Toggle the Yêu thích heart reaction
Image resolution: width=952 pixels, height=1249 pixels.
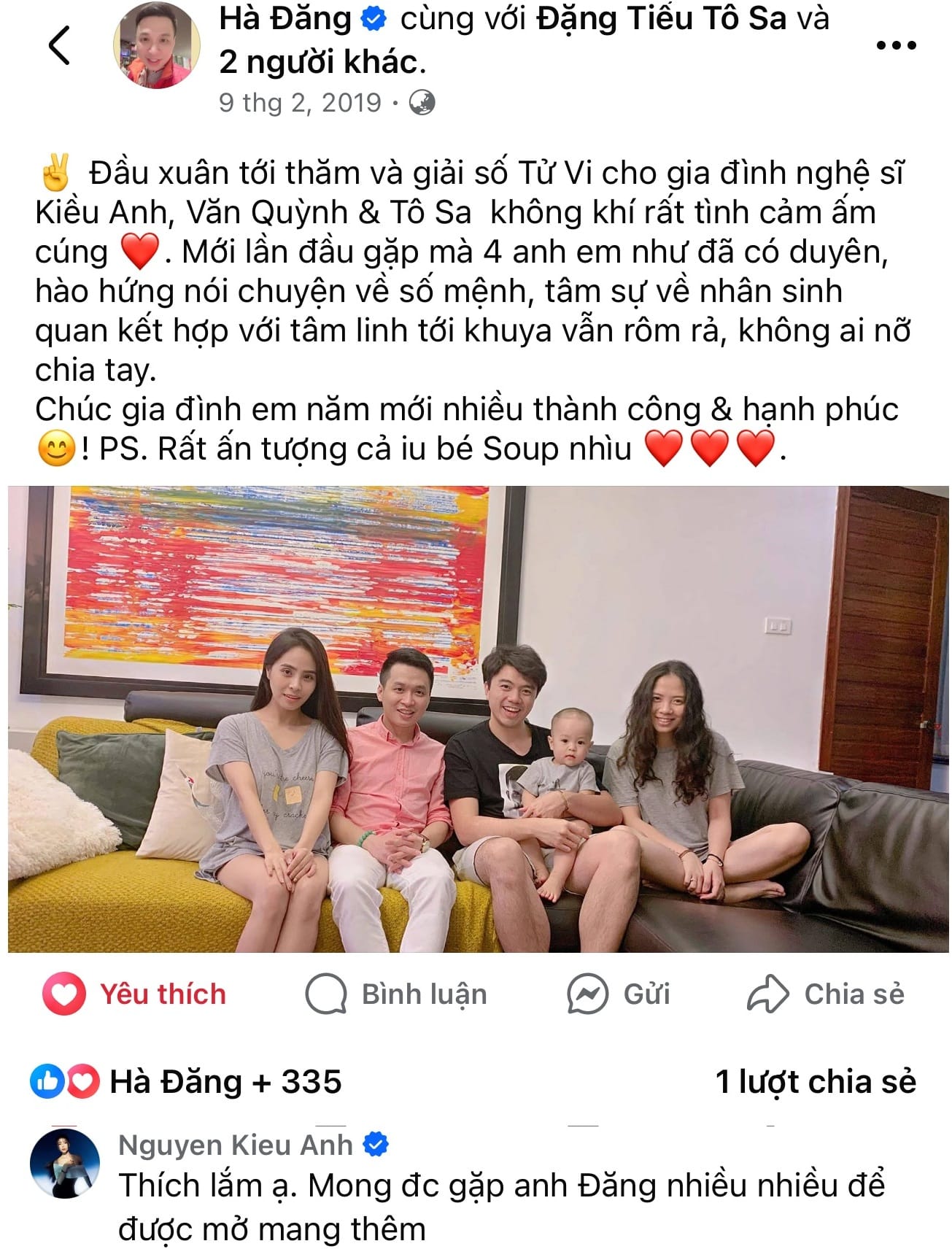point(64,994)
